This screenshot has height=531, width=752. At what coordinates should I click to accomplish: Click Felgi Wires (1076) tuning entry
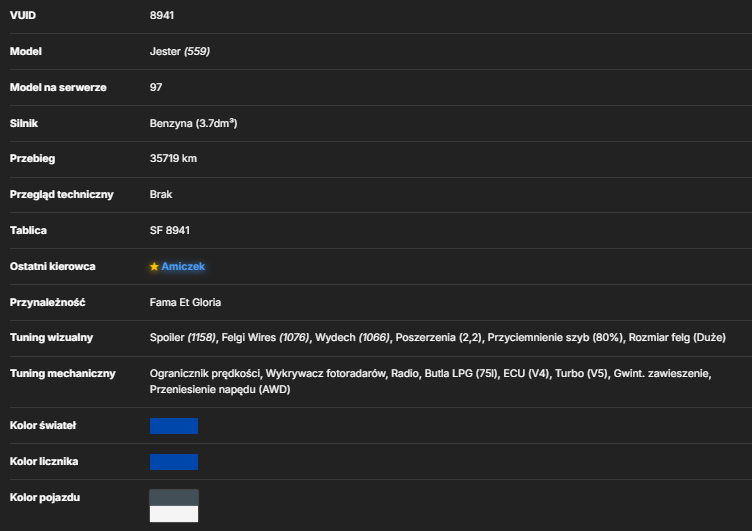(x=265, y=337)
